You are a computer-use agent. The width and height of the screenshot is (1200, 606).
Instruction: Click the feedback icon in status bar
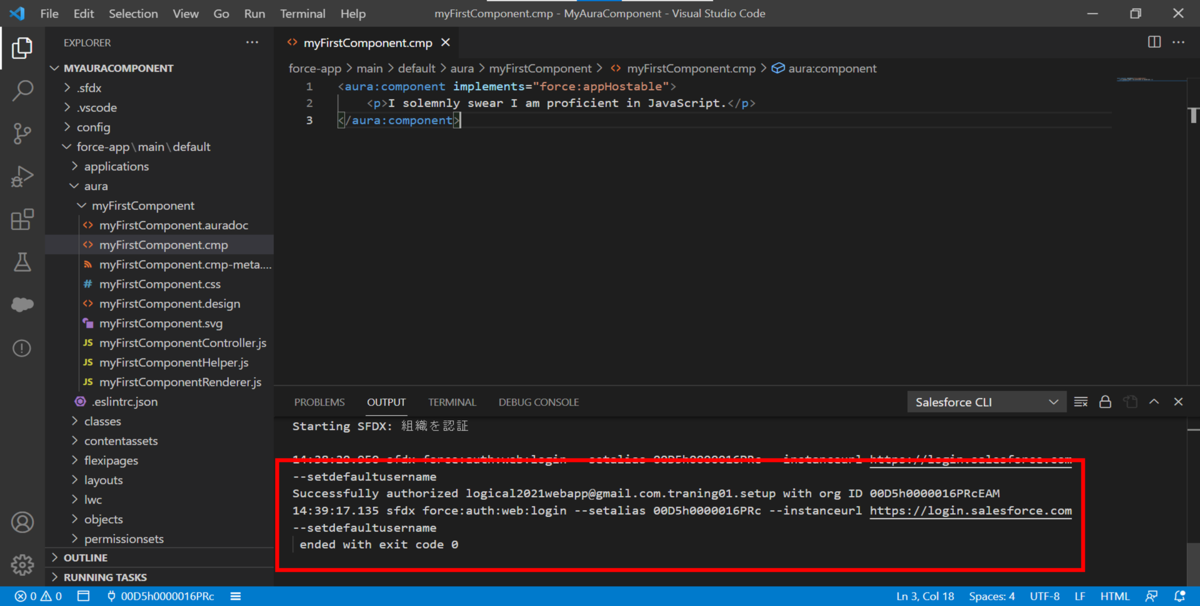1152,596
